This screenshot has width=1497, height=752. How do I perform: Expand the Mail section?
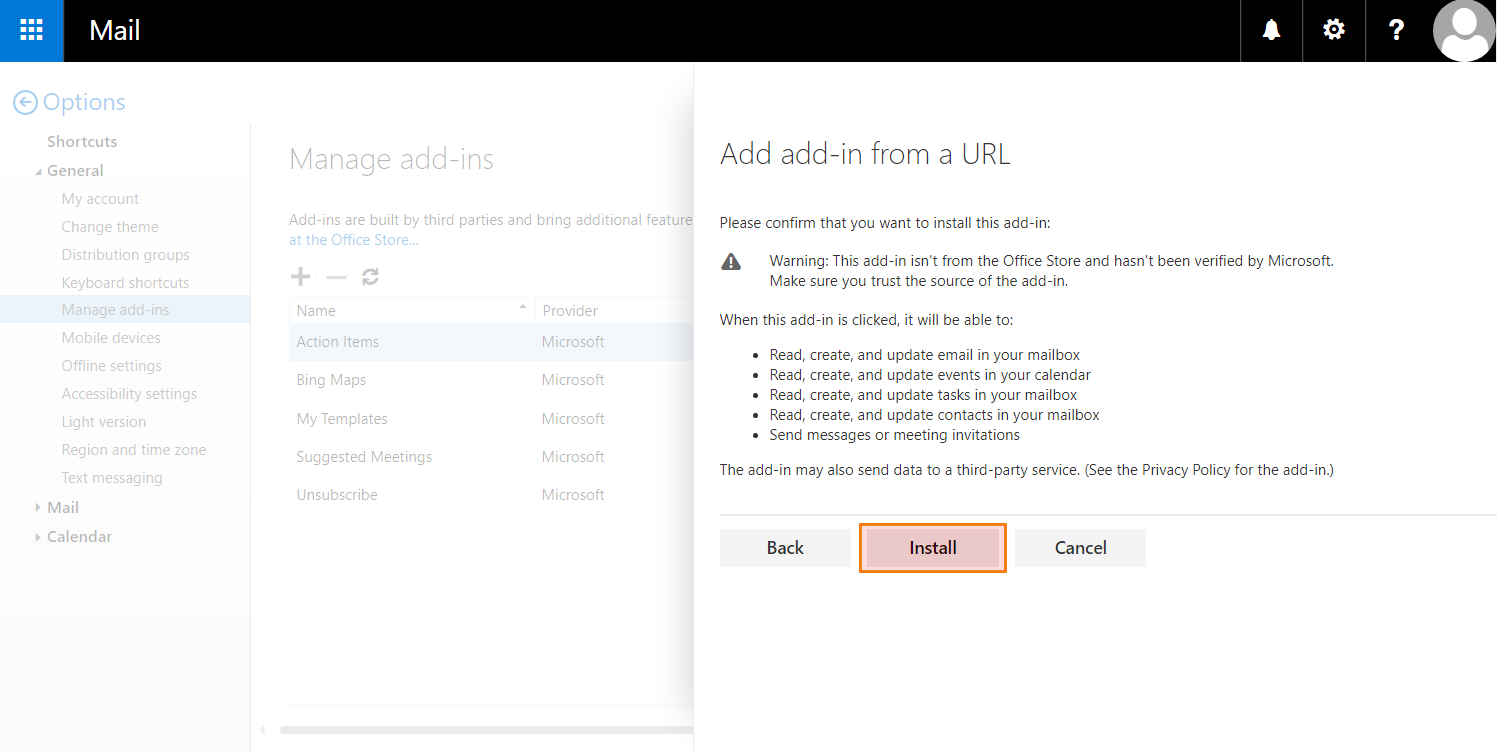coord(39,508)
